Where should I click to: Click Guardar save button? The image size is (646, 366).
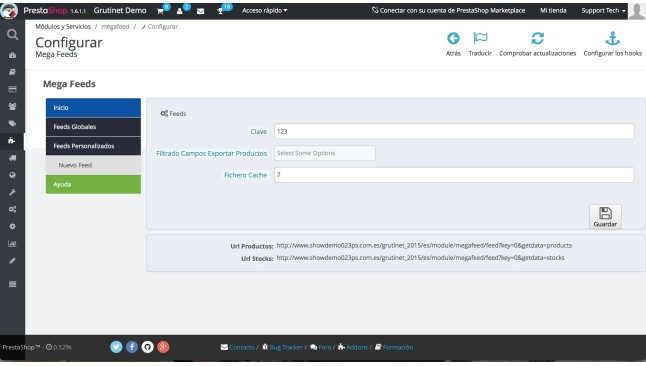coord(605,217)
